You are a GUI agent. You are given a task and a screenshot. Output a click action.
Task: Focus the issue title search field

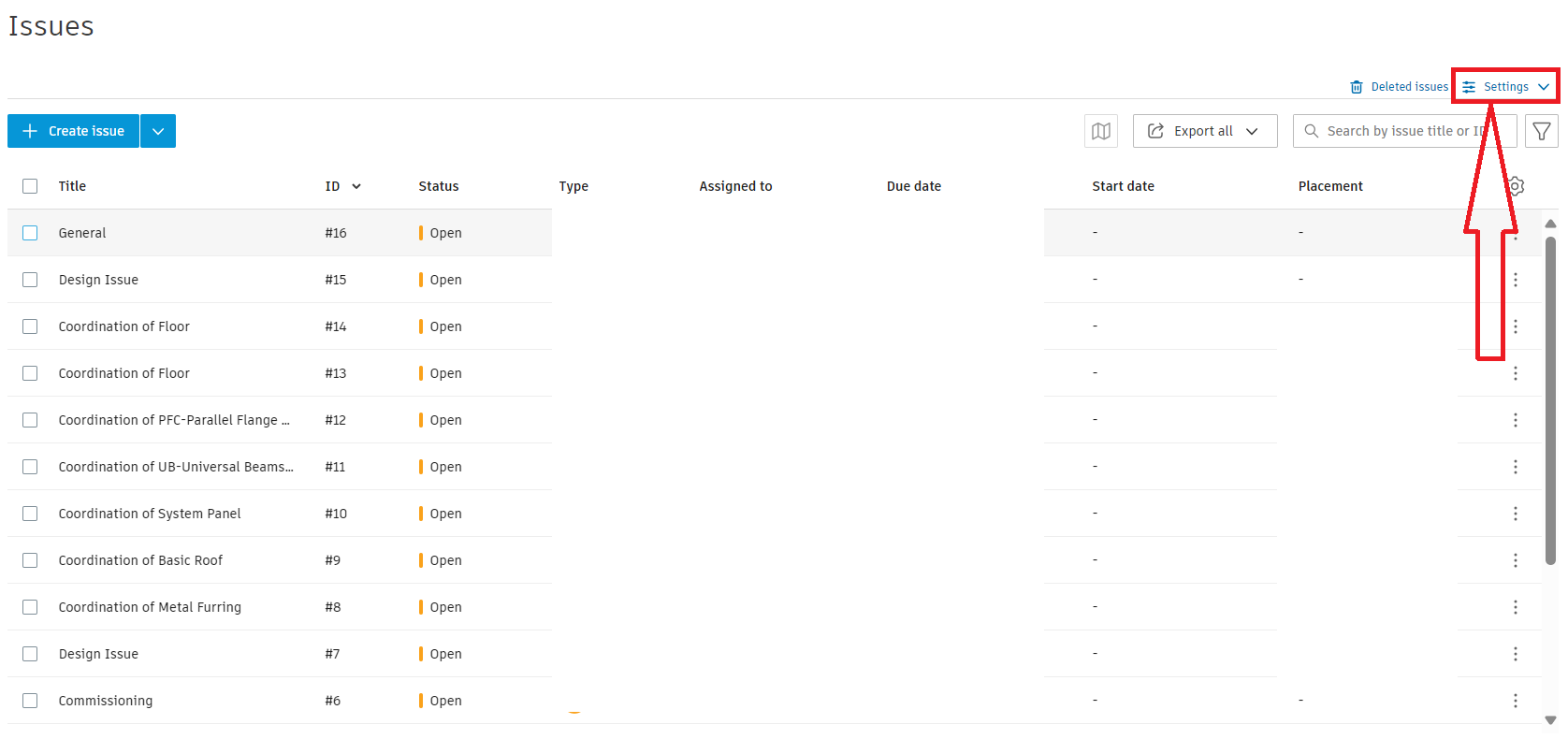pyautogui.click(x=1403, y=131)
